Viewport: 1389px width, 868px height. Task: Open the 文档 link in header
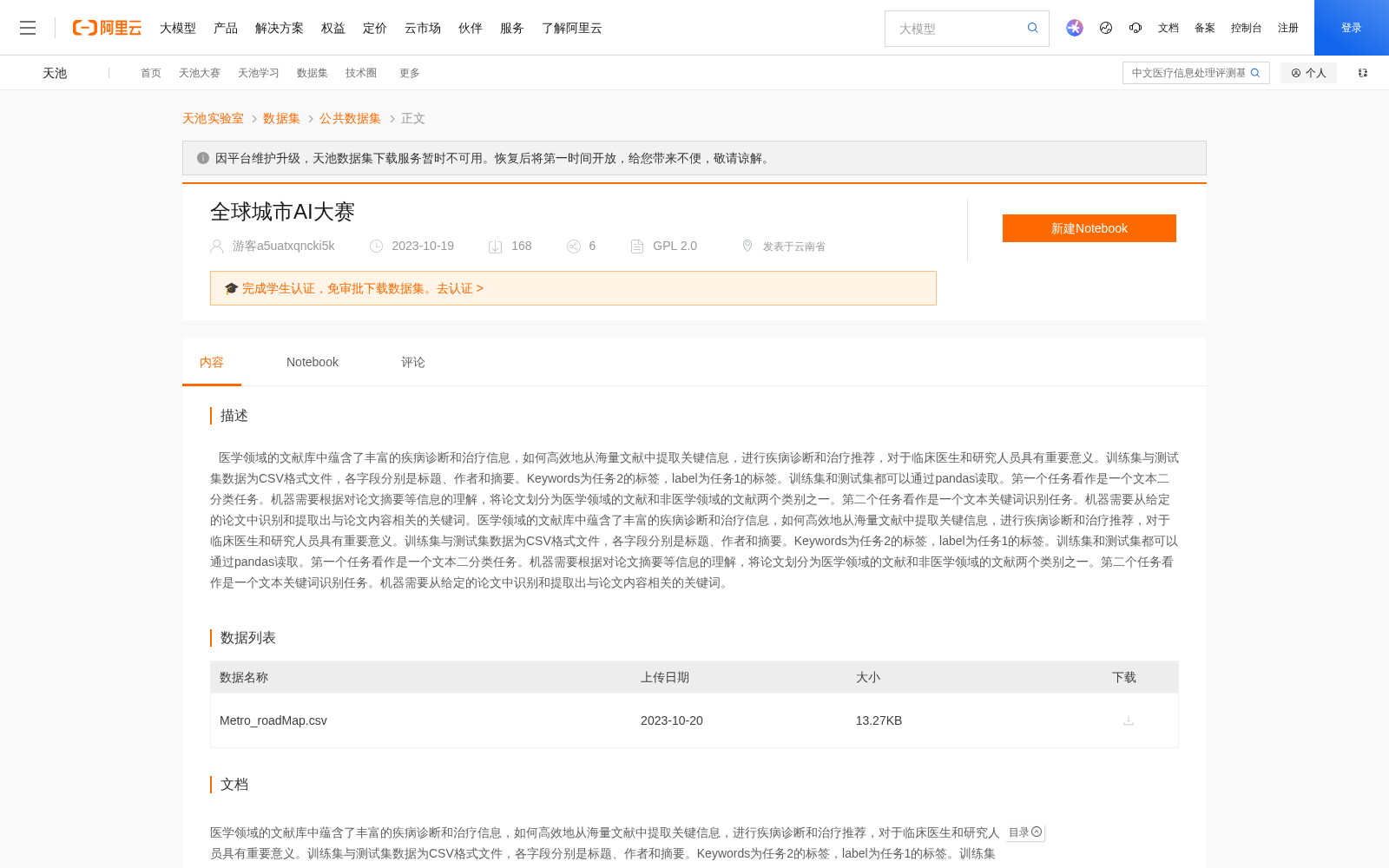click(1168, 28)
